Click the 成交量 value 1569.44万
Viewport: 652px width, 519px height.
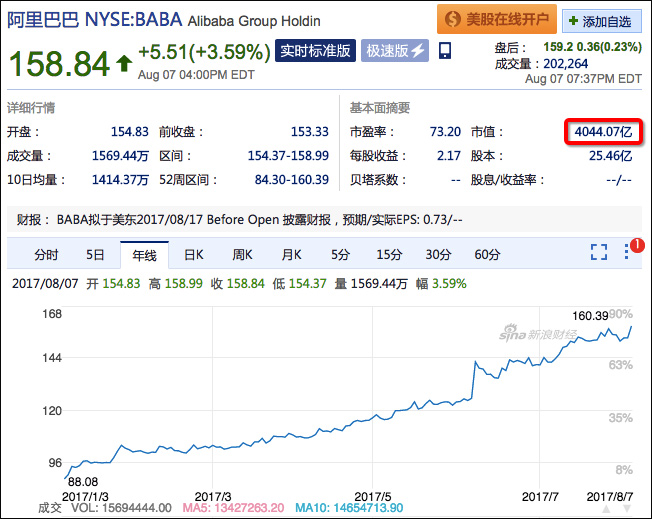120,156
